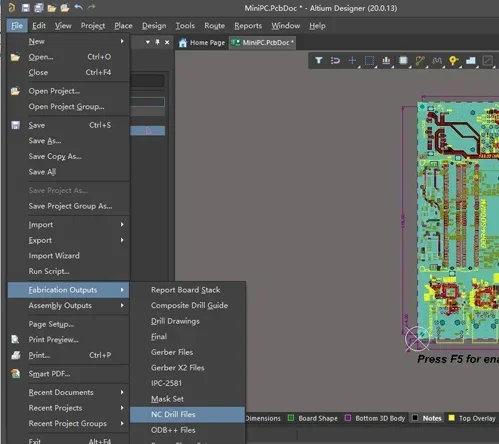Viewport: 499px width, 444px height.
Task: Click the Redo arrow icon
Action: (92, 7)
